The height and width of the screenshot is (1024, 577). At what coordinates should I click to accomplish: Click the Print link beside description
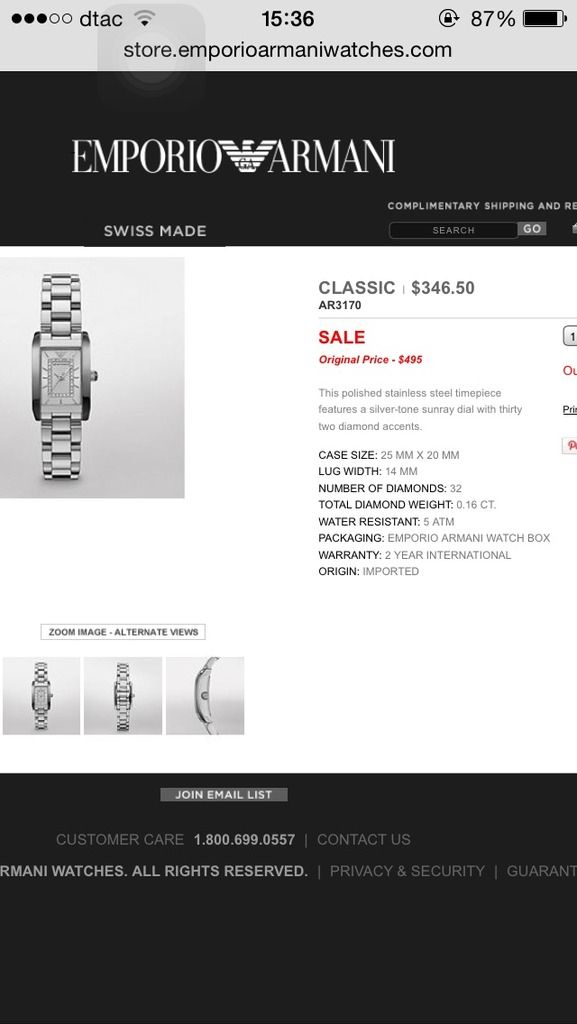pyautogui.click(x=570, y=409)
